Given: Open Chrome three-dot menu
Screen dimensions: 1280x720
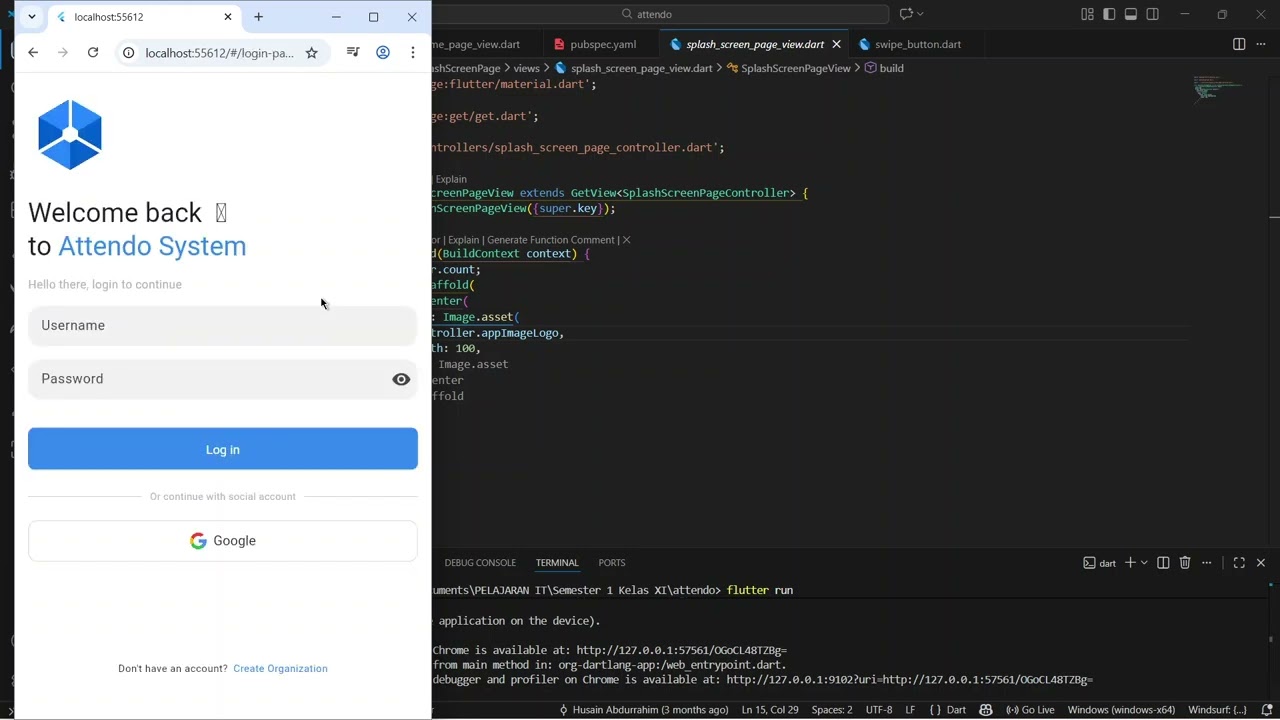Looking at the screenshot, I should (x=413, y=53).
